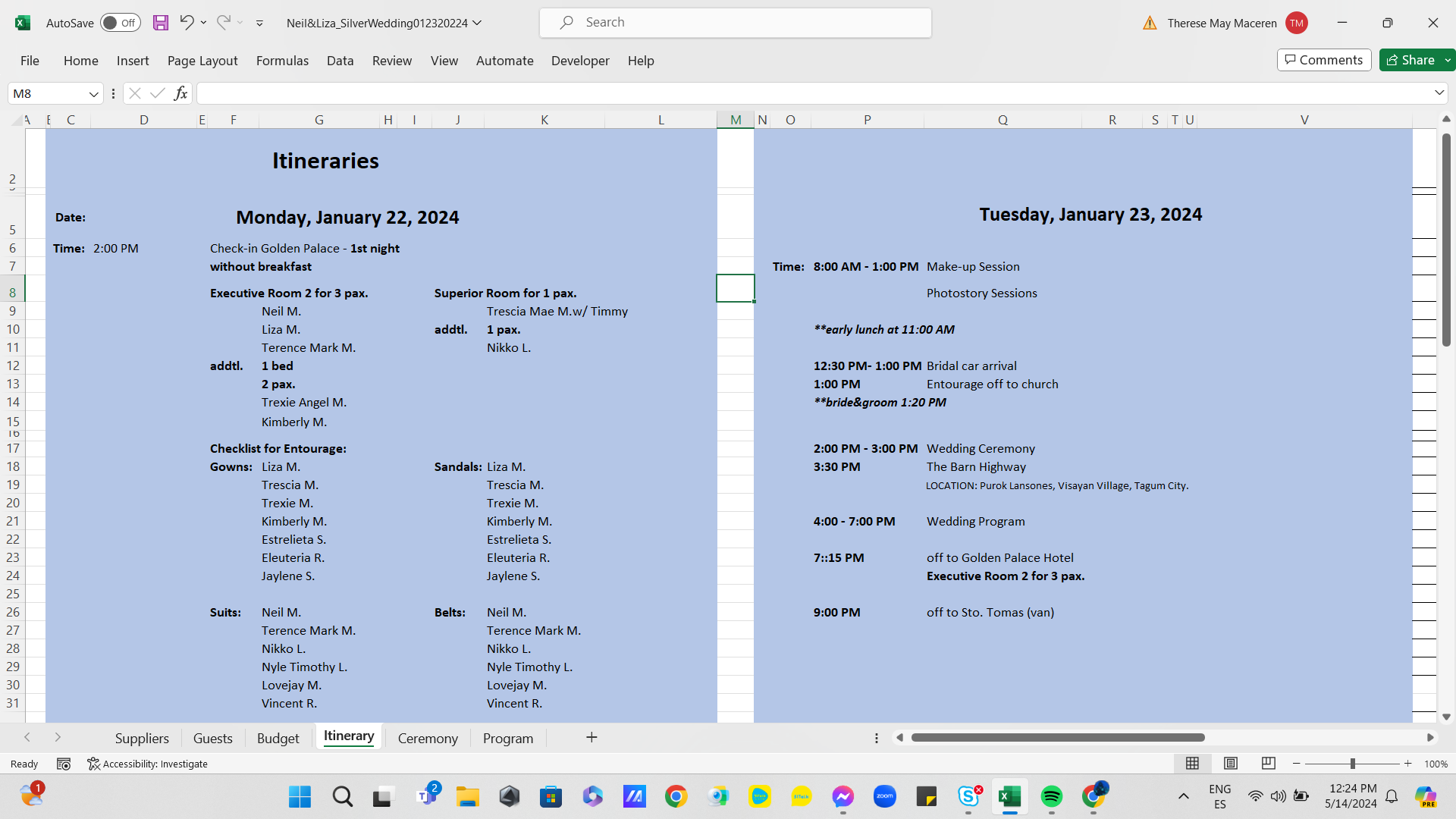Open the Share button dropdown arrow
Image resolution: width=1456 pixels, height=819 pixels.
(x=1448, y=60)
